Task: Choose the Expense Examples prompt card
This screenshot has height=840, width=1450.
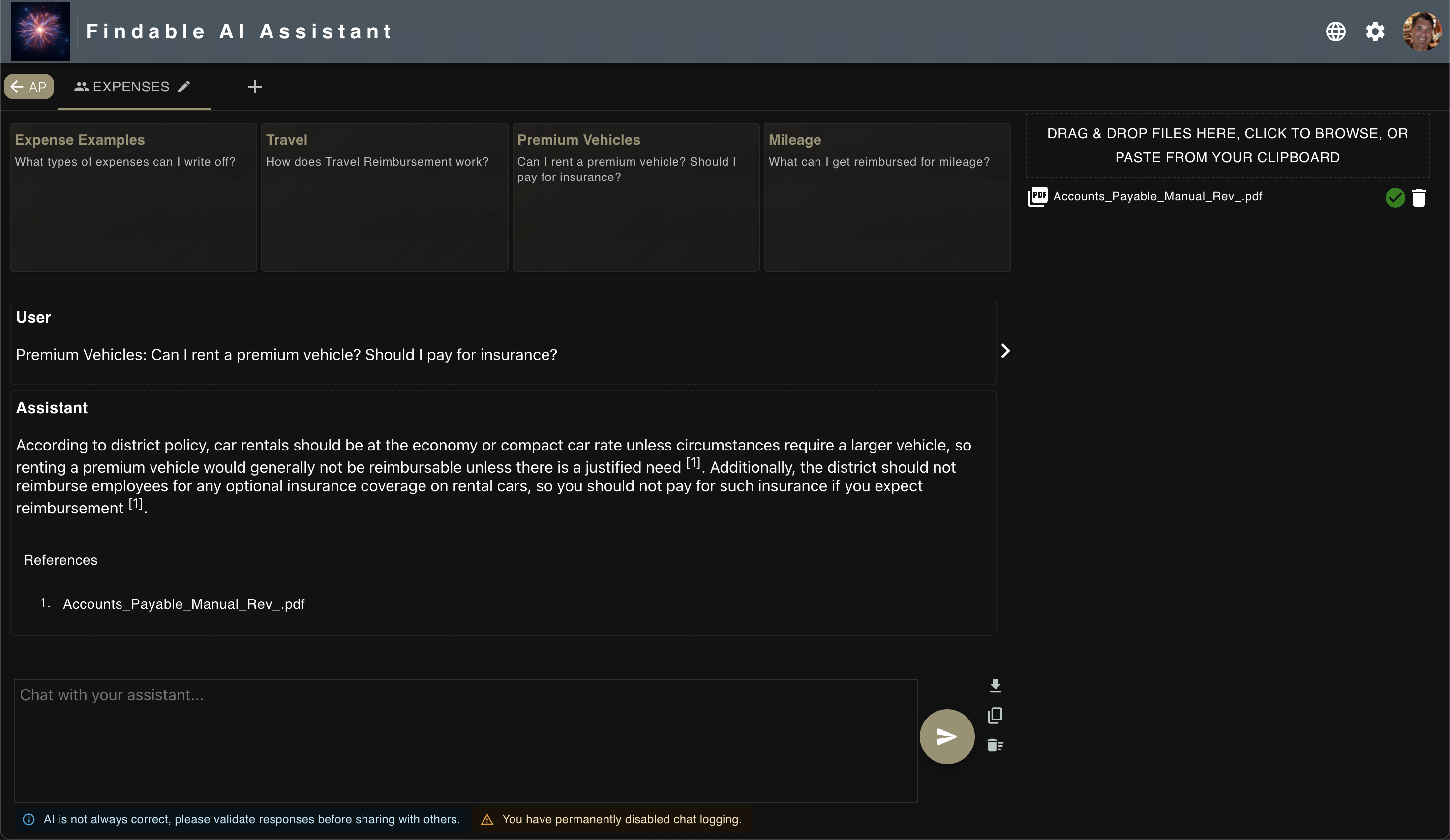Action: (133, 197)
